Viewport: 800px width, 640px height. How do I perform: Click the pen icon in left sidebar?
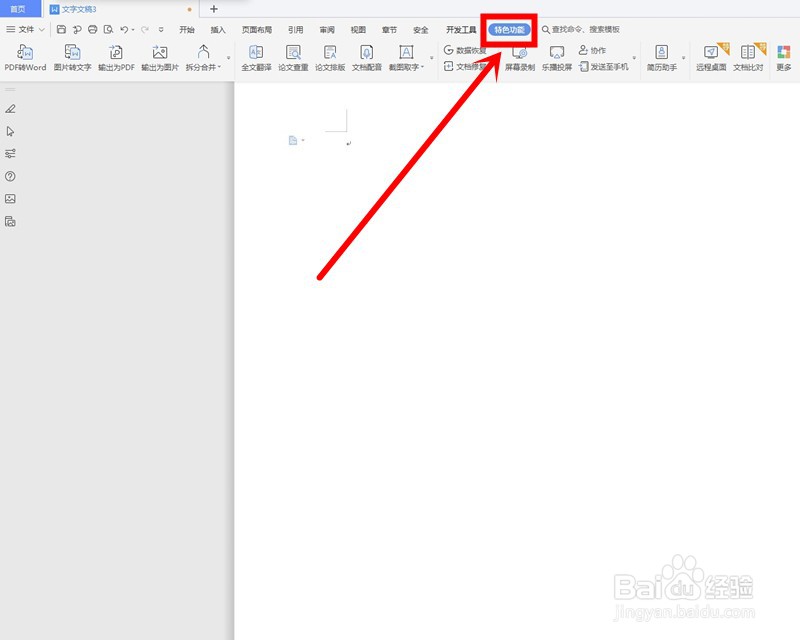tap(10, 109)
